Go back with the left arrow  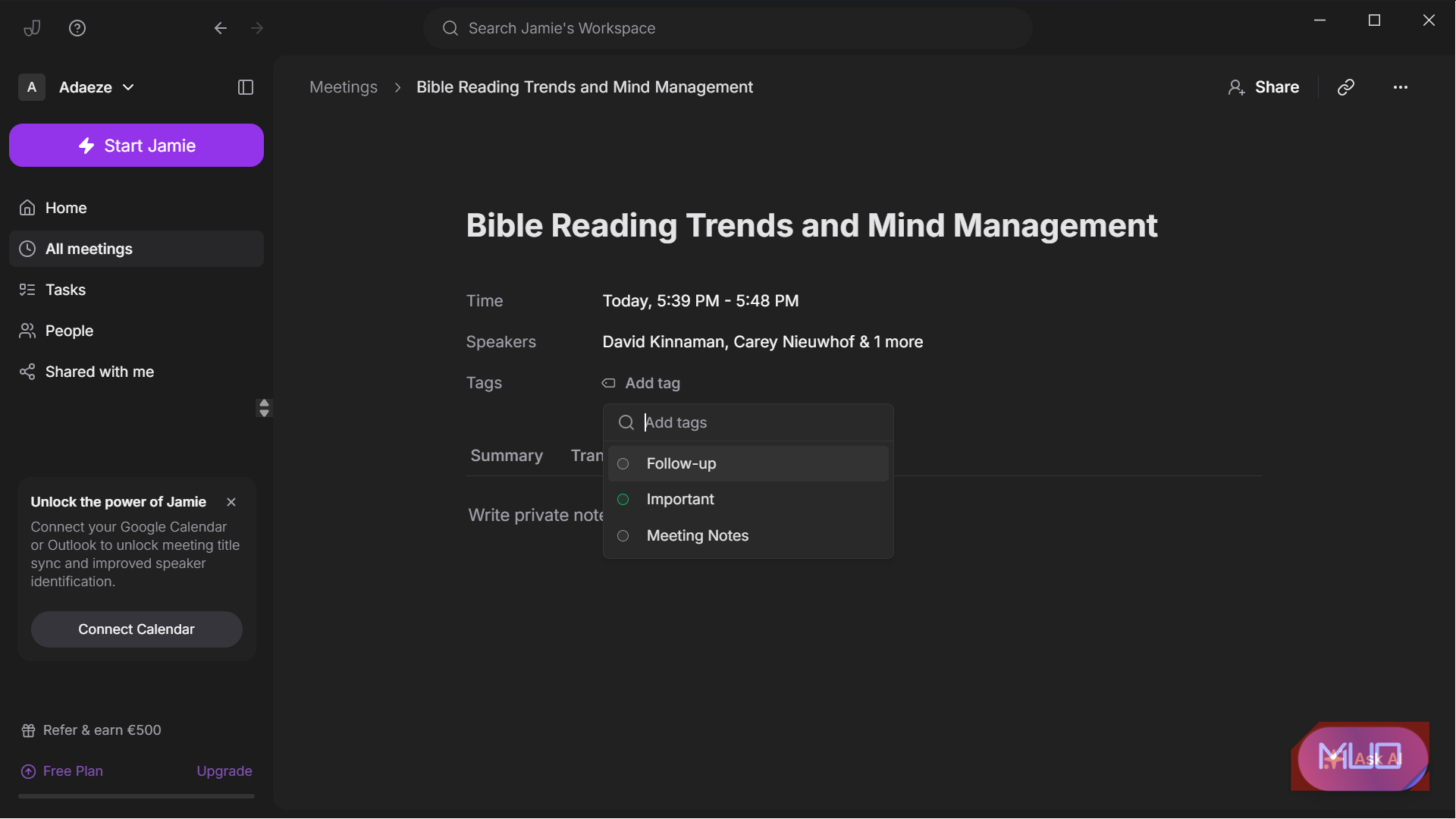(x=221, y=28)
